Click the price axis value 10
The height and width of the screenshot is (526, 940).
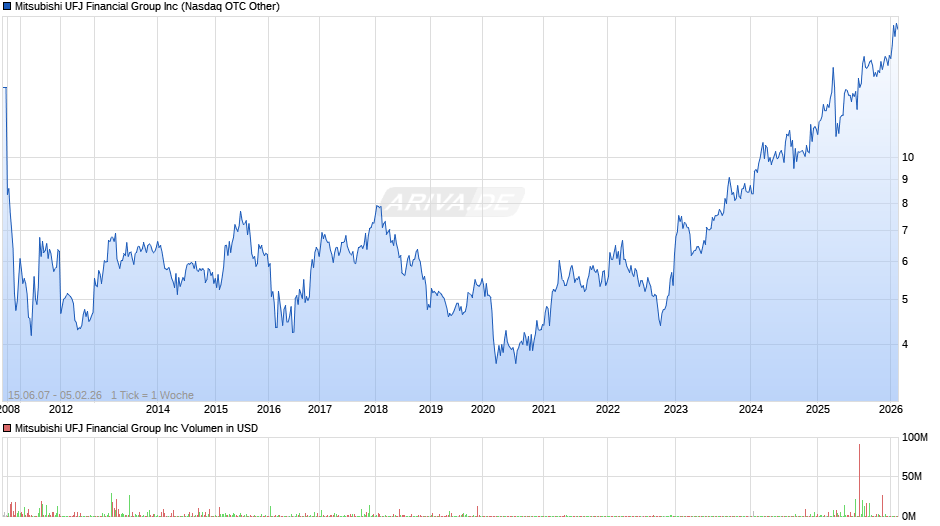(x=908, y=157)
